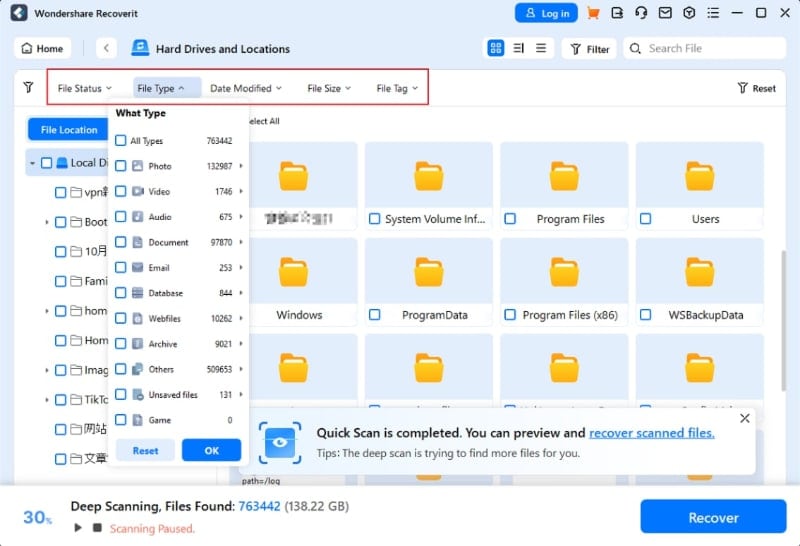Open the Date Modified dropdown
The image size is (800, 546).
(x=245, y=88)
